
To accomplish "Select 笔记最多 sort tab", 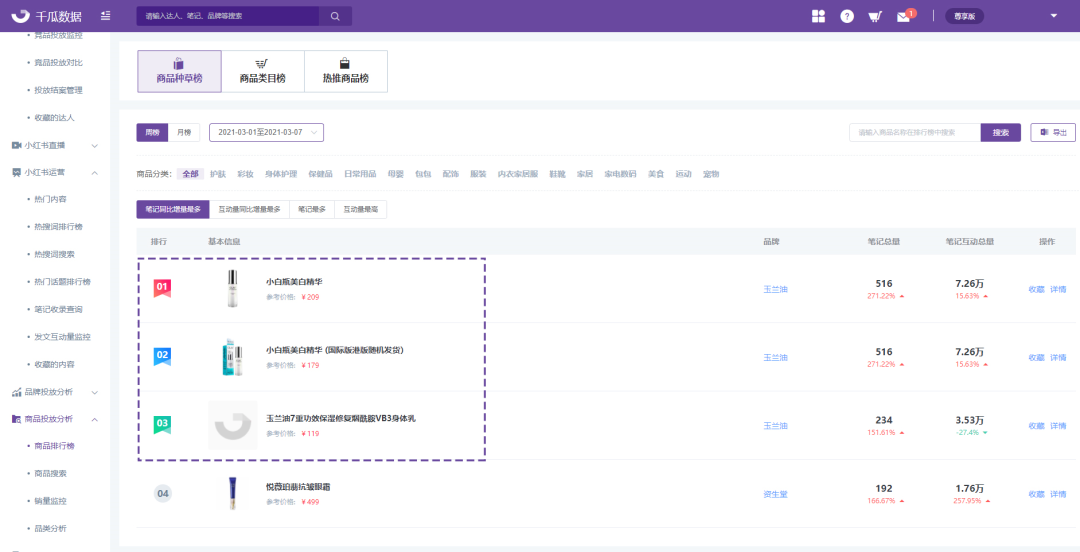I will point(311,209).
